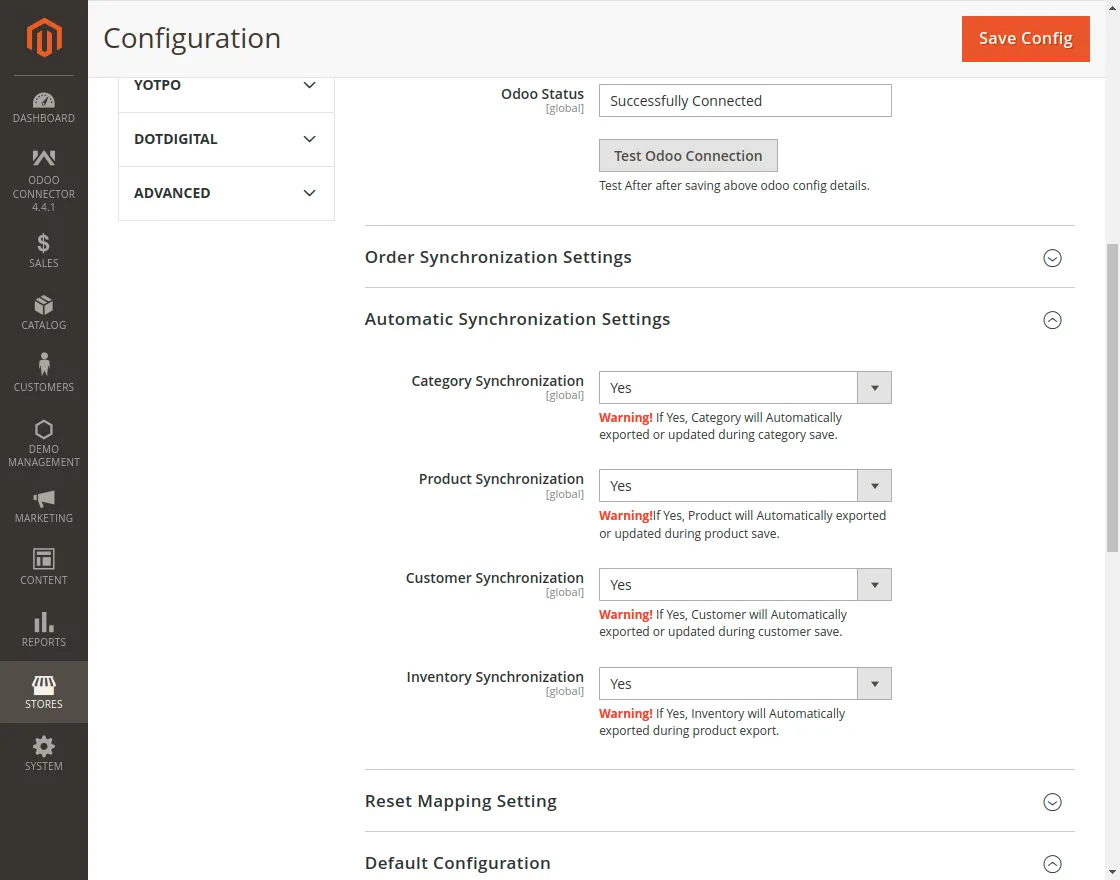The height and width of the screenshot is (880, 1120).
Task: Open the Sales section in sidebar
Action: pos(43,250)
